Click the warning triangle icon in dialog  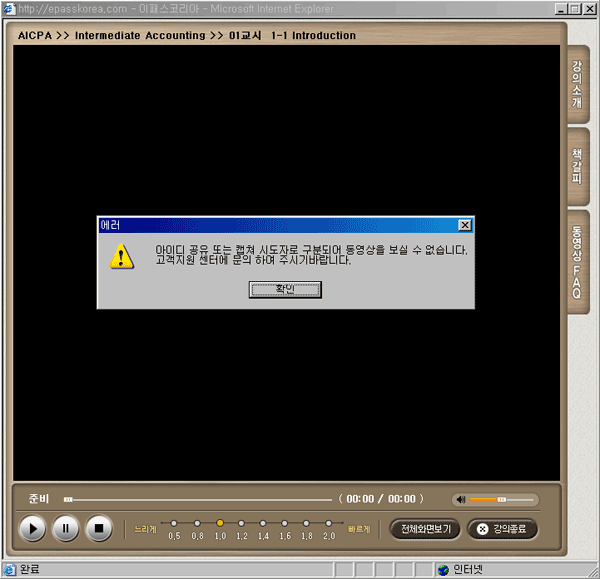pos(121,256)
